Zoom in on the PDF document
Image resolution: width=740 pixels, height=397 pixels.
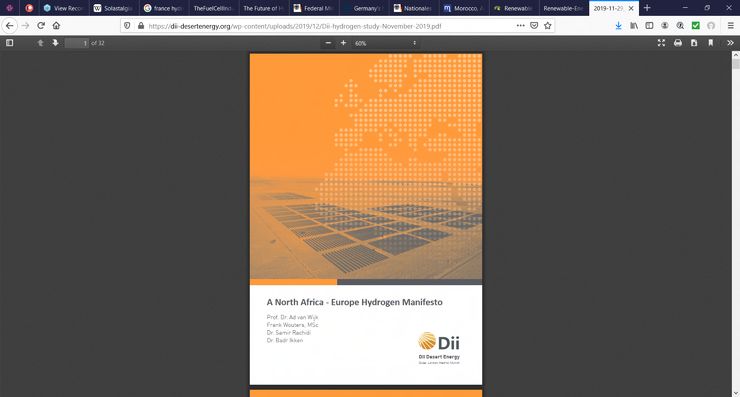(x=344, y=43)
